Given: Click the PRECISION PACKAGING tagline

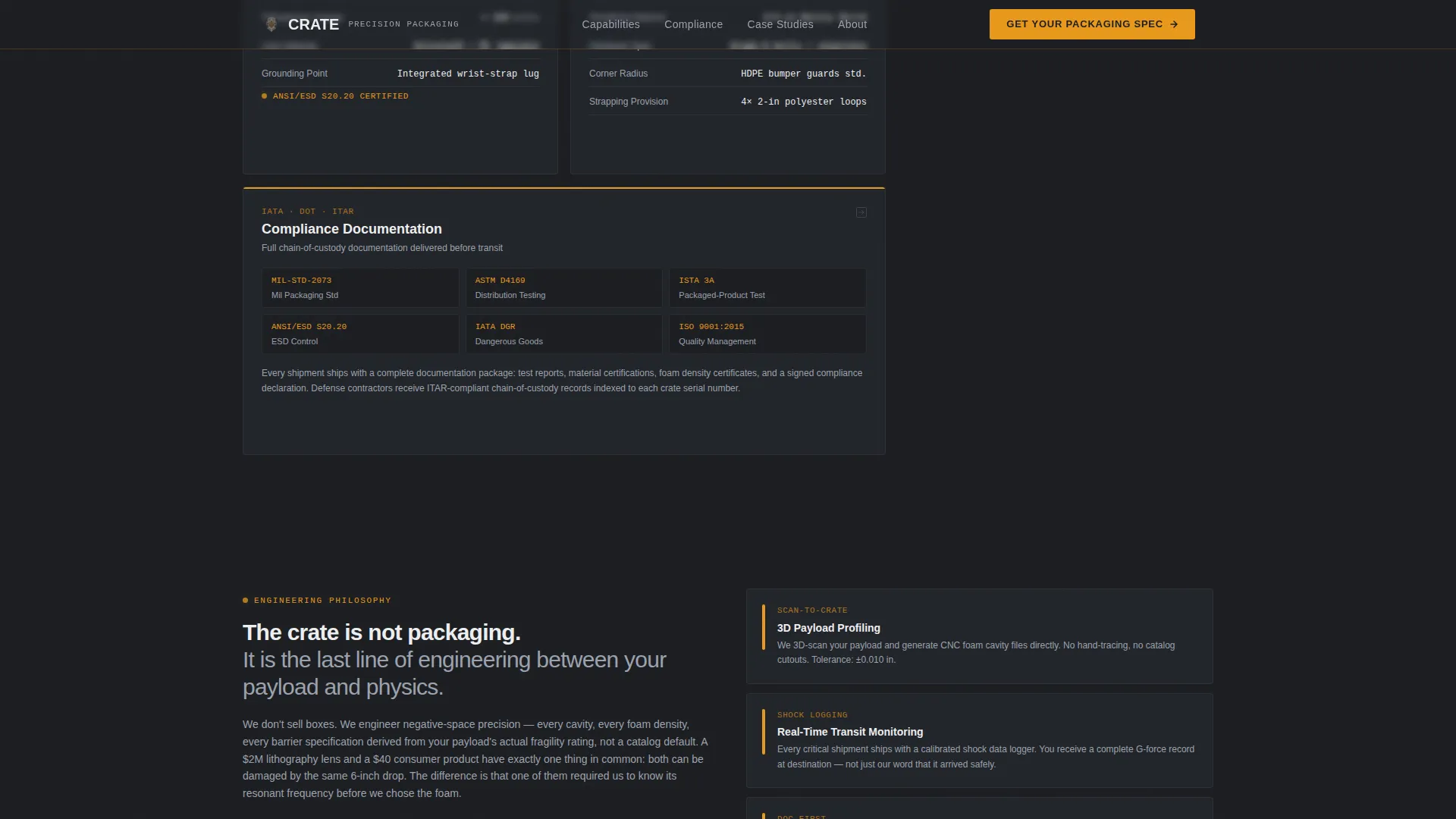Looking at the screenshot, I should [403, 24].
